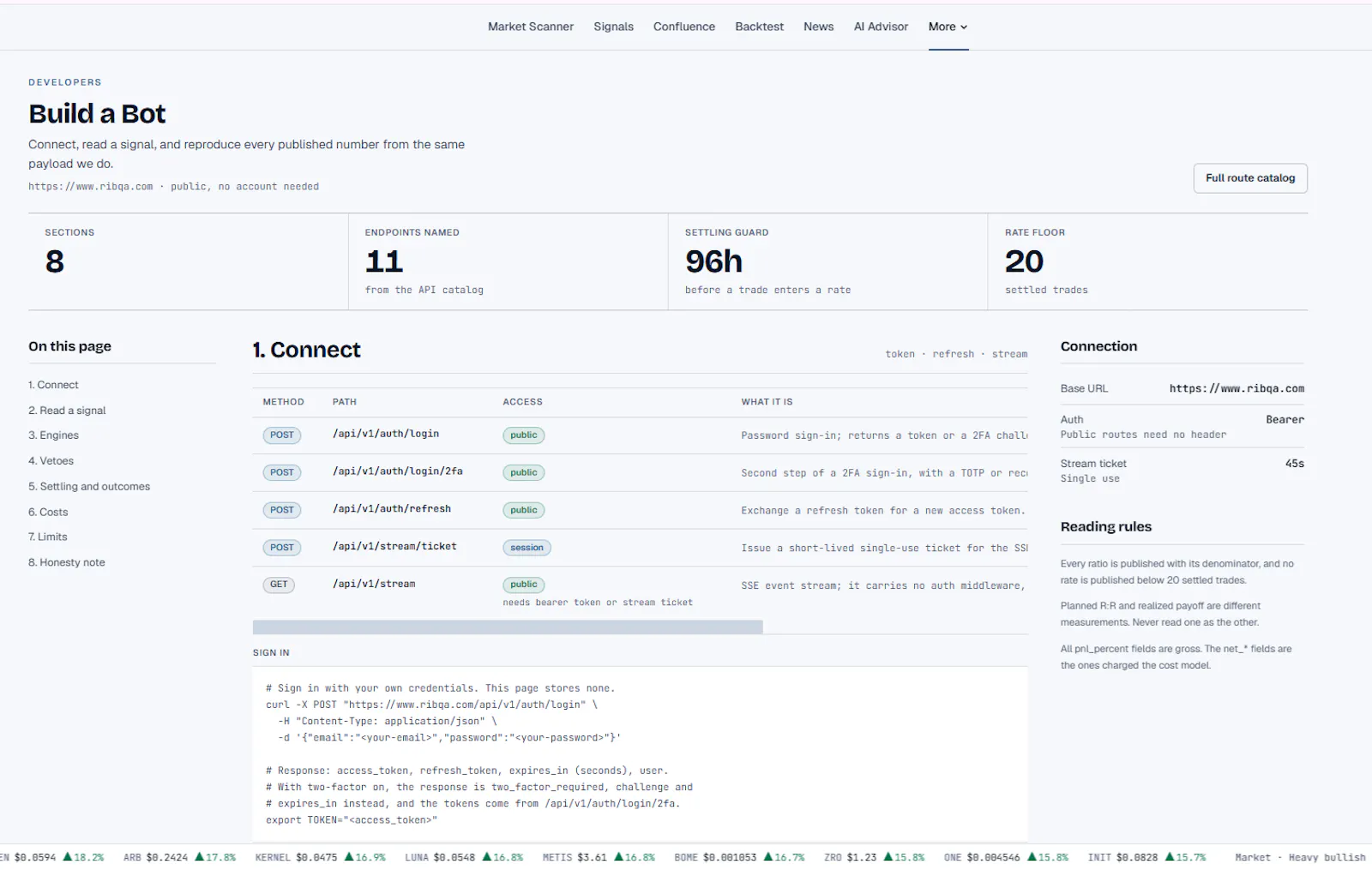Click the Endpoints named count 11
This screenshot has width=1372, height=870.
click(383, 261)
